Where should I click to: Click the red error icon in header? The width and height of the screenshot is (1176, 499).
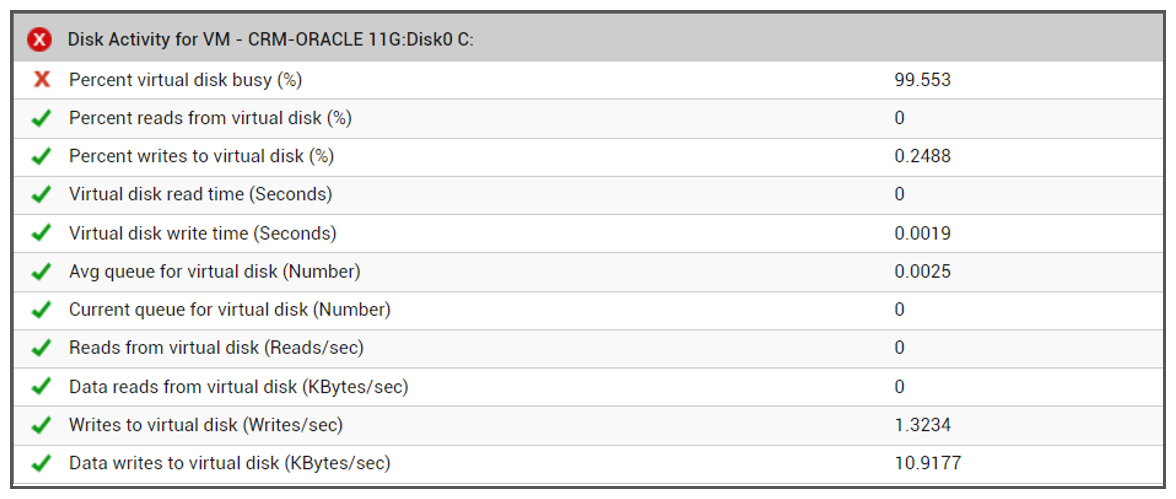tap(39, 39)
